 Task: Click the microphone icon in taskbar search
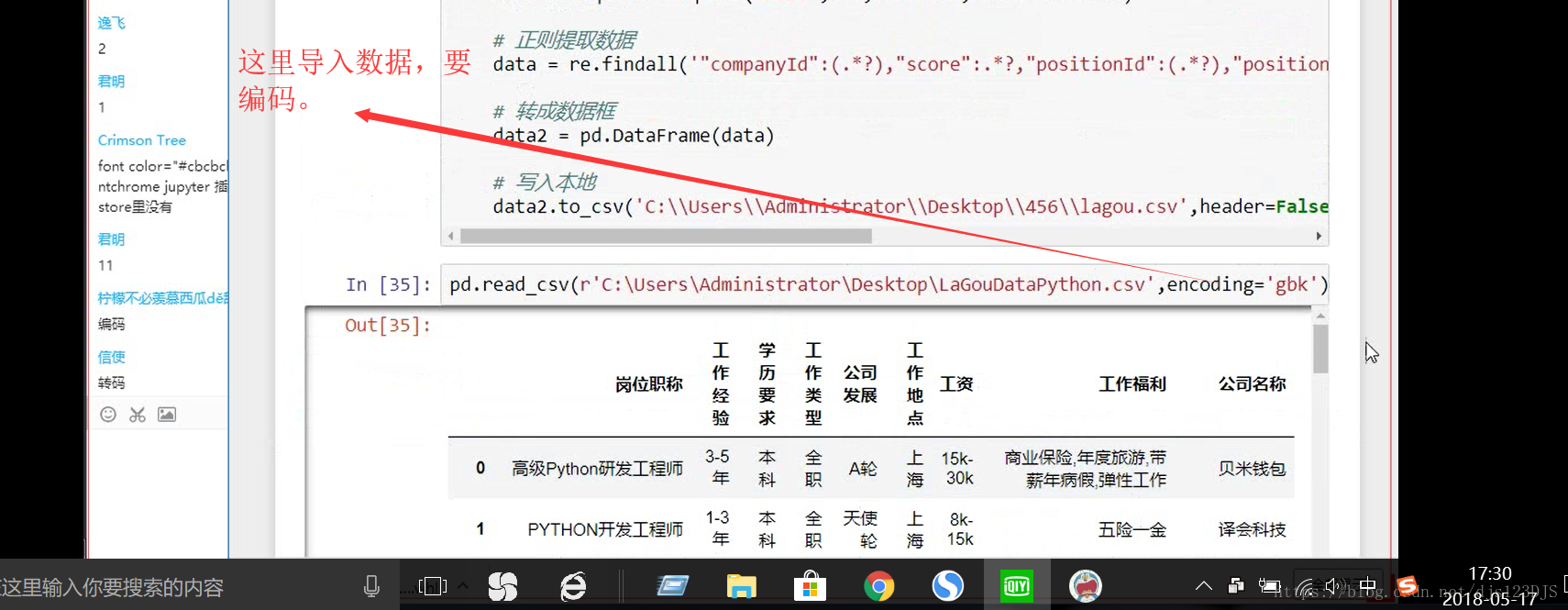coord(371,586)
